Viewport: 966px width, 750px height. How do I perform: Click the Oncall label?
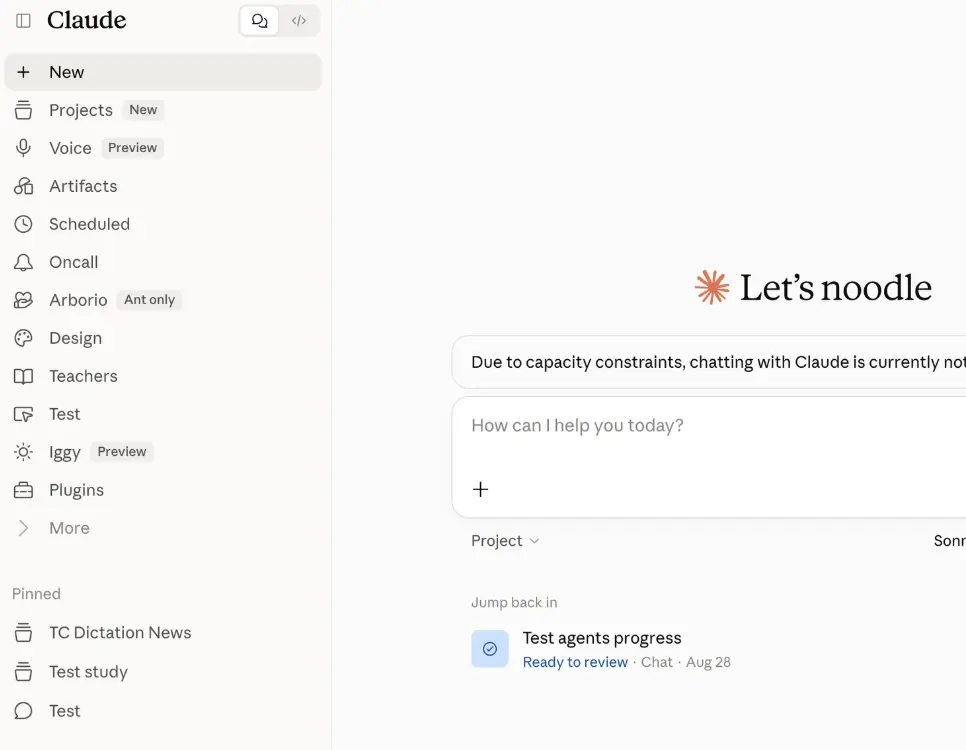coord(74,263)
